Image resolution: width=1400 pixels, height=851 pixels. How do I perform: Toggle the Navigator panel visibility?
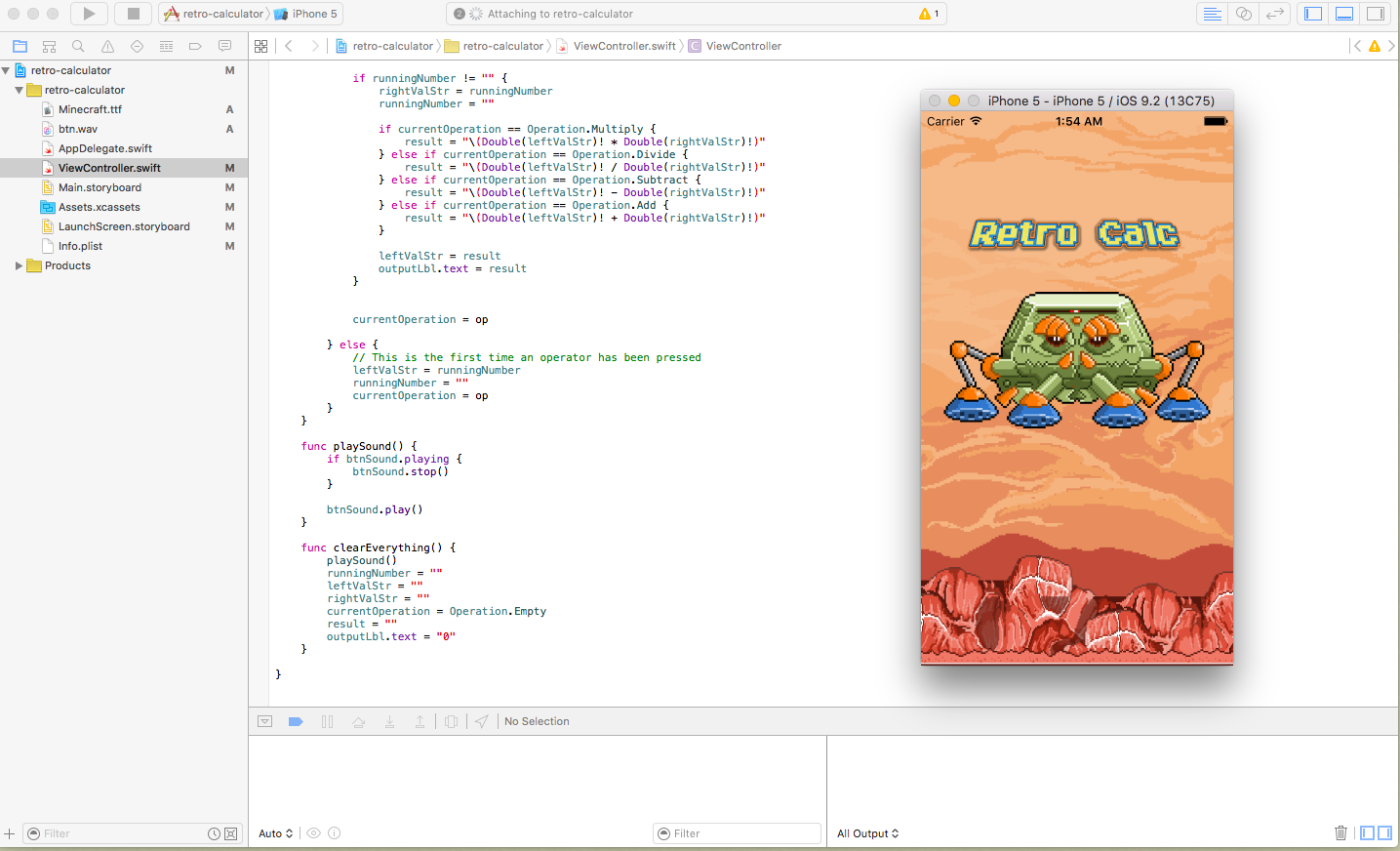[x=1313, y=14]
